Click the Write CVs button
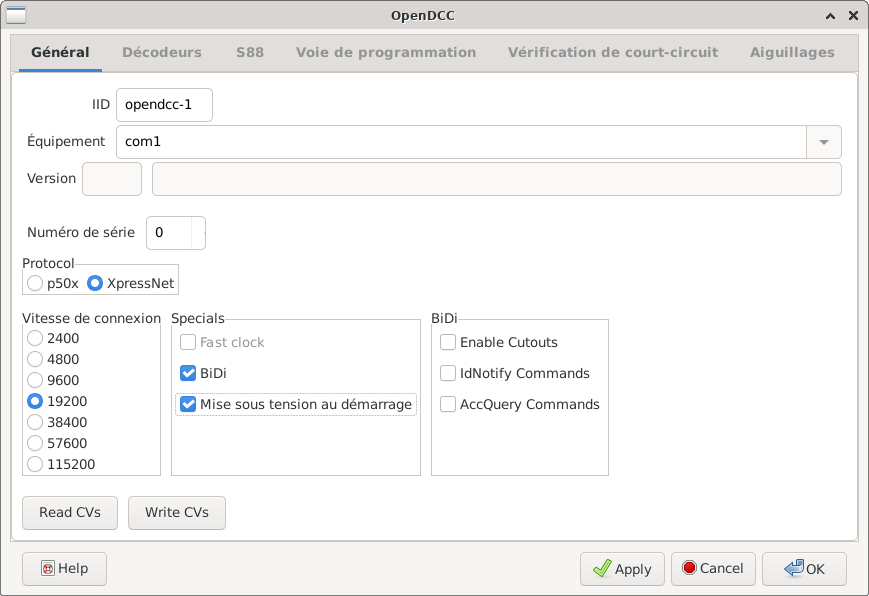Viewport: 869px width, 596px height. tap(177, 512)
